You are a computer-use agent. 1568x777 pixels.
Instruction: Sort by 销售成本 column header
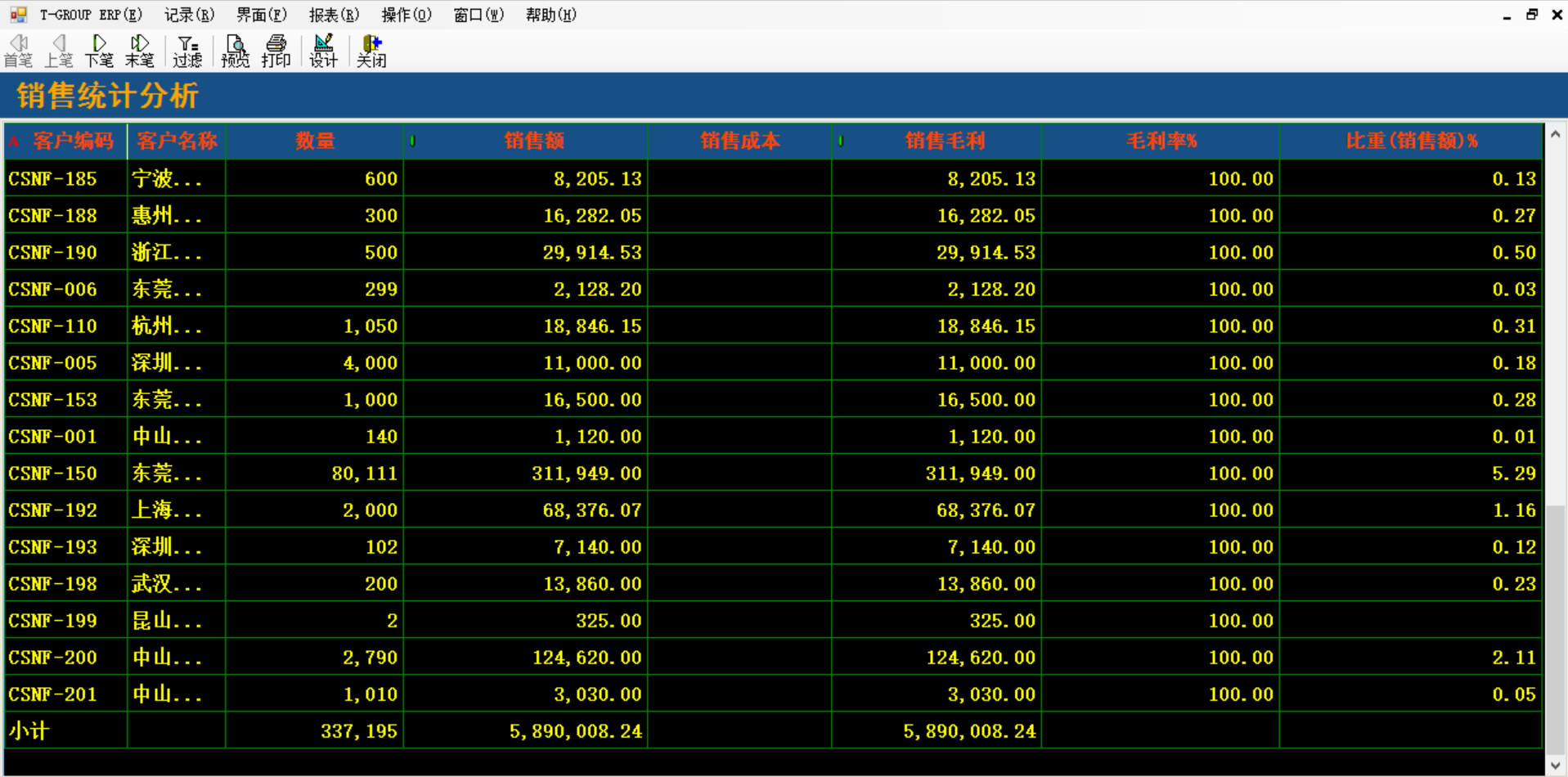point(740,141)
